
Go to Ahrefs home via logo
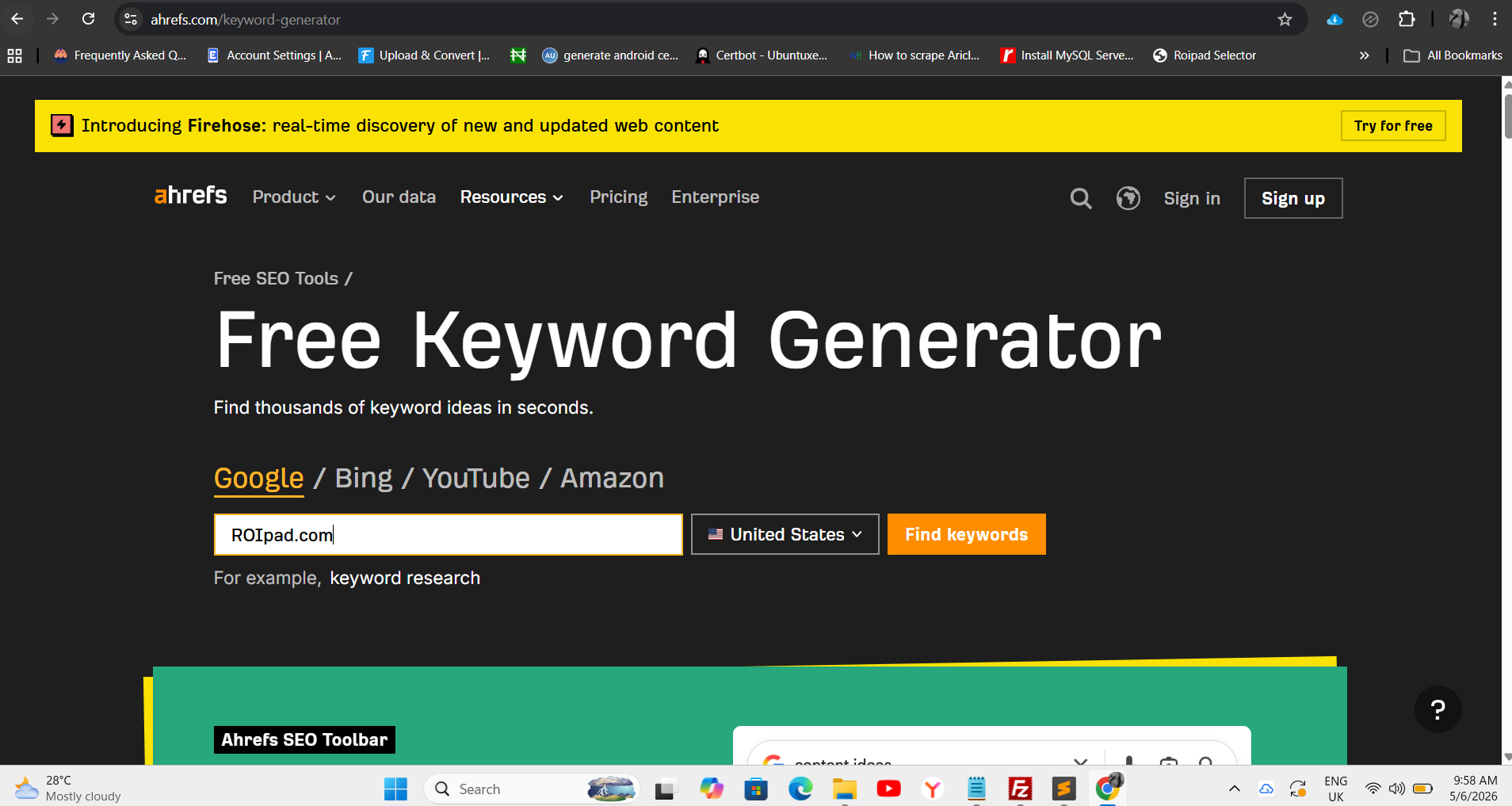coord(190,196)
